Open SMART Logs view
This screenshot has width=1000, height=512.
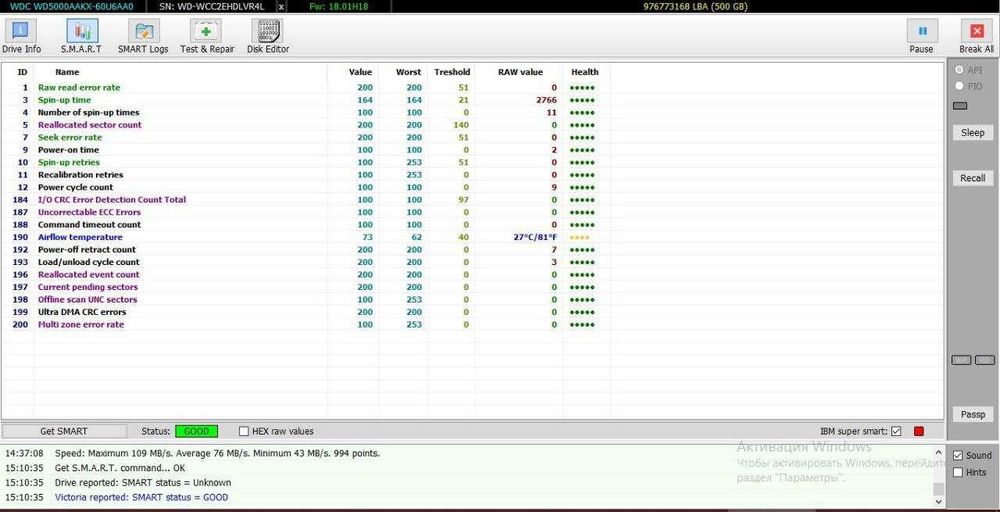143,36
